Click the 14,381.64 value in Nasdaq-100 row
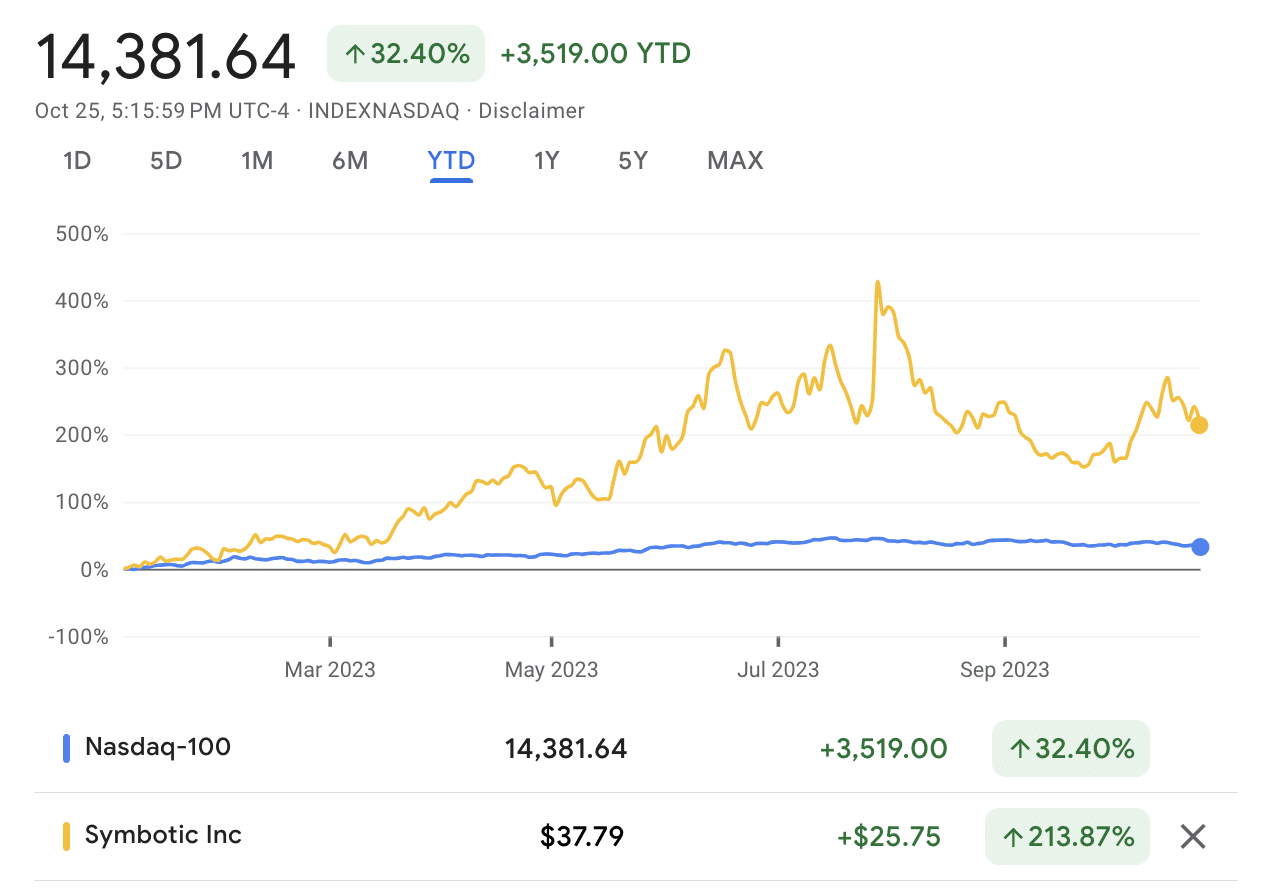Image resolution: width=1262 pixels, height=890 pixels. point(566,749)
